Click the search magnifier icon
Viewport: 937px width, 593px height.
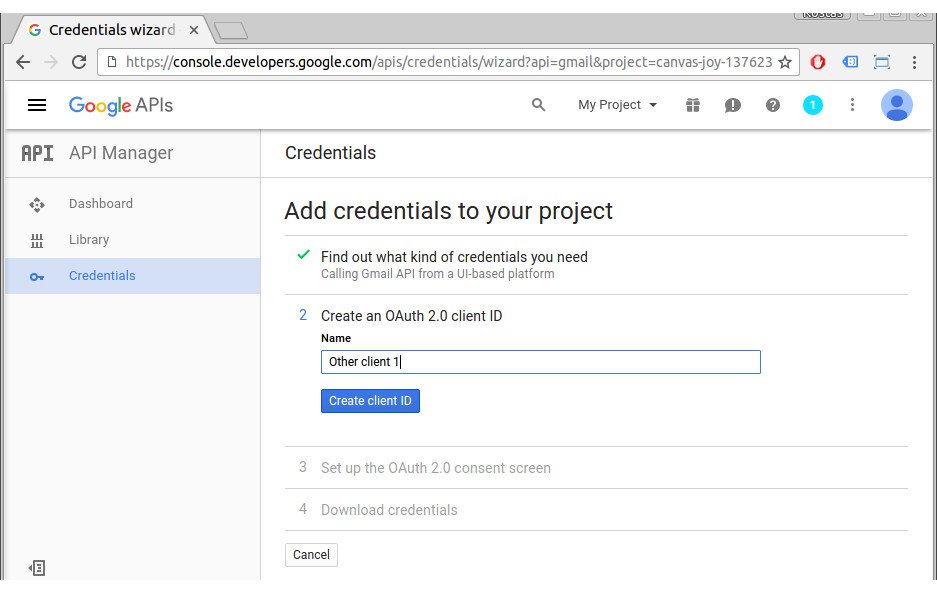(538, 105)
